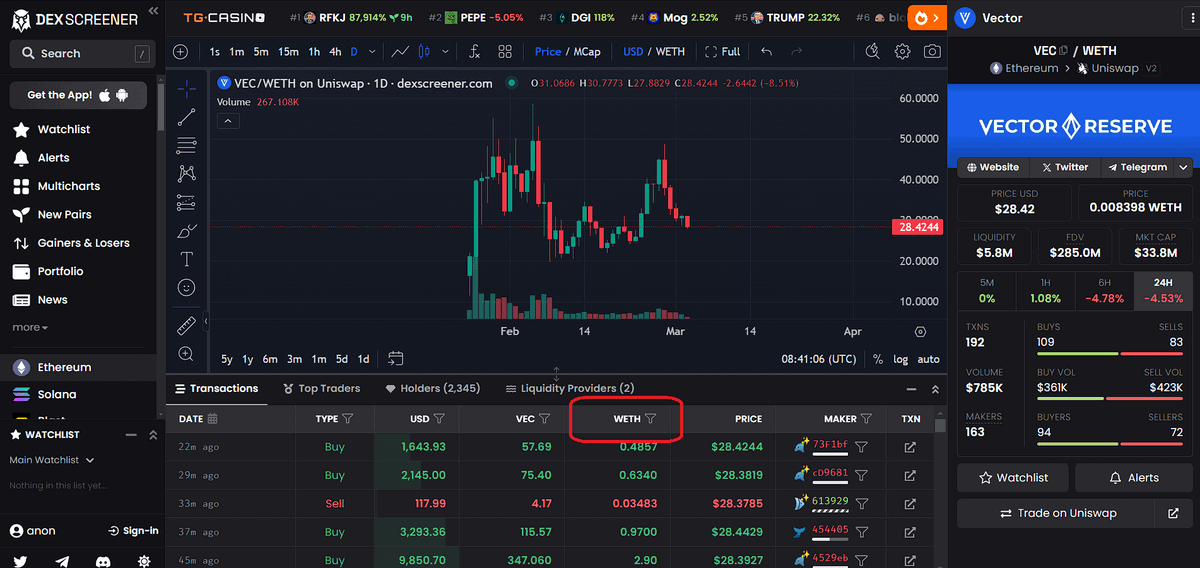1200x568 pixels.
Task: Click the Search input field
Action: click(x=83, y=53)
